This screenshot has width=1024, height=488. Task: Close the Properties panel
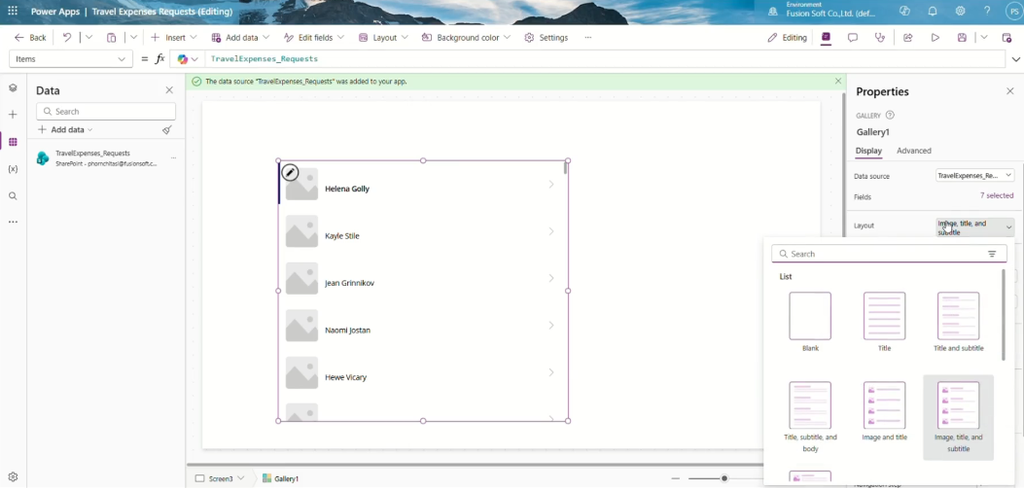tap(1010, 91)
